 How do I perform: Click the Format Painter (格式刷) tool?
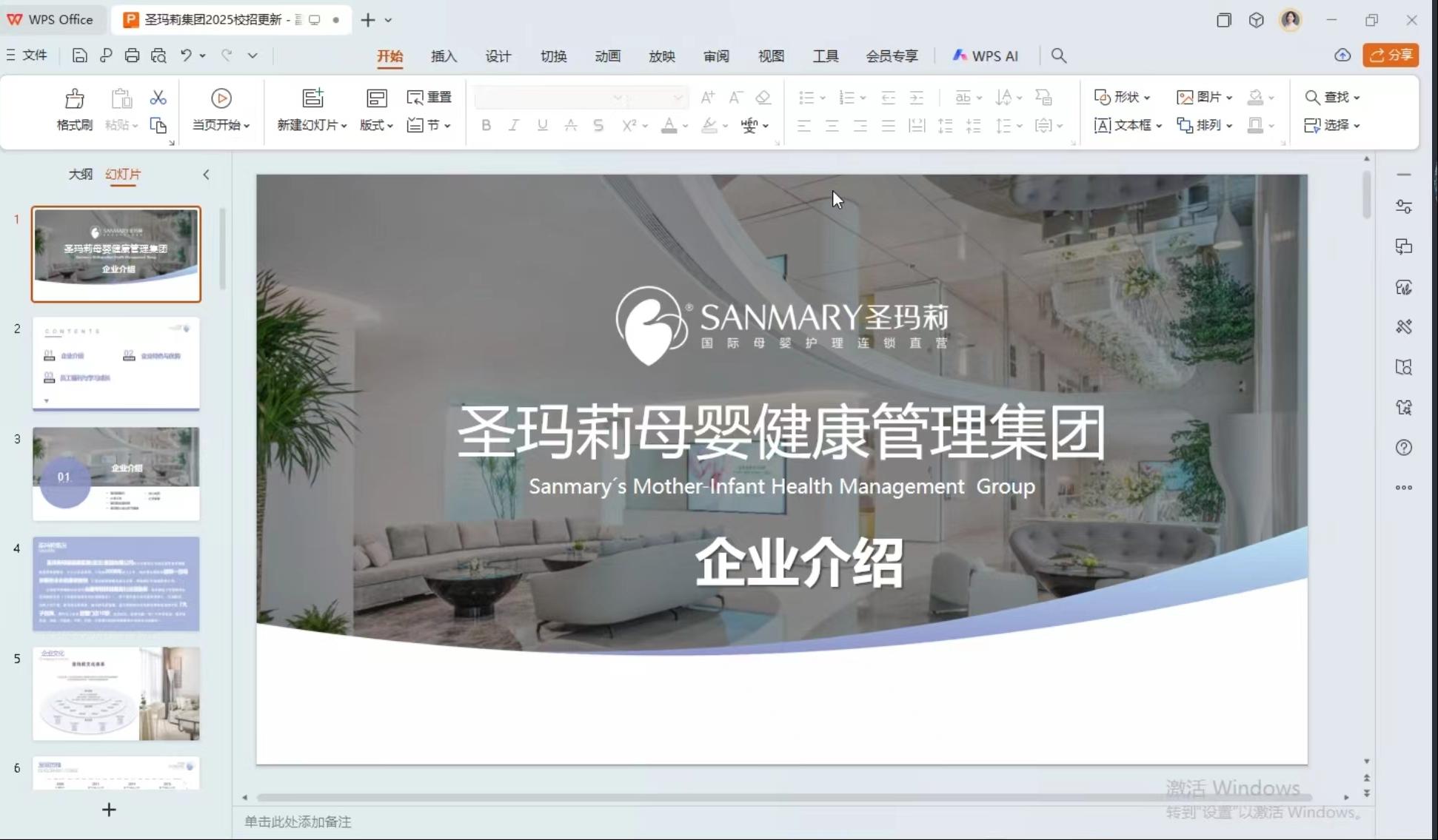pos(75,110)
